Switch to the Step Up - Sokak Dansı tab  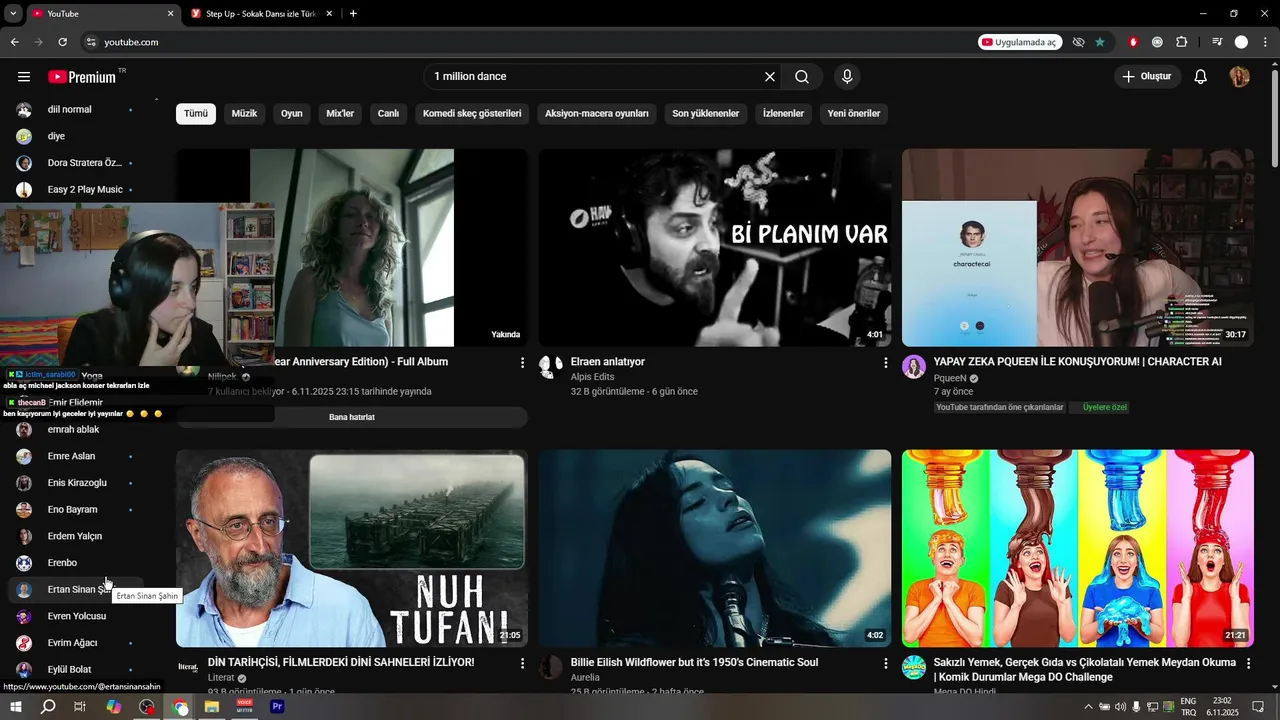(x=260, y=14)
